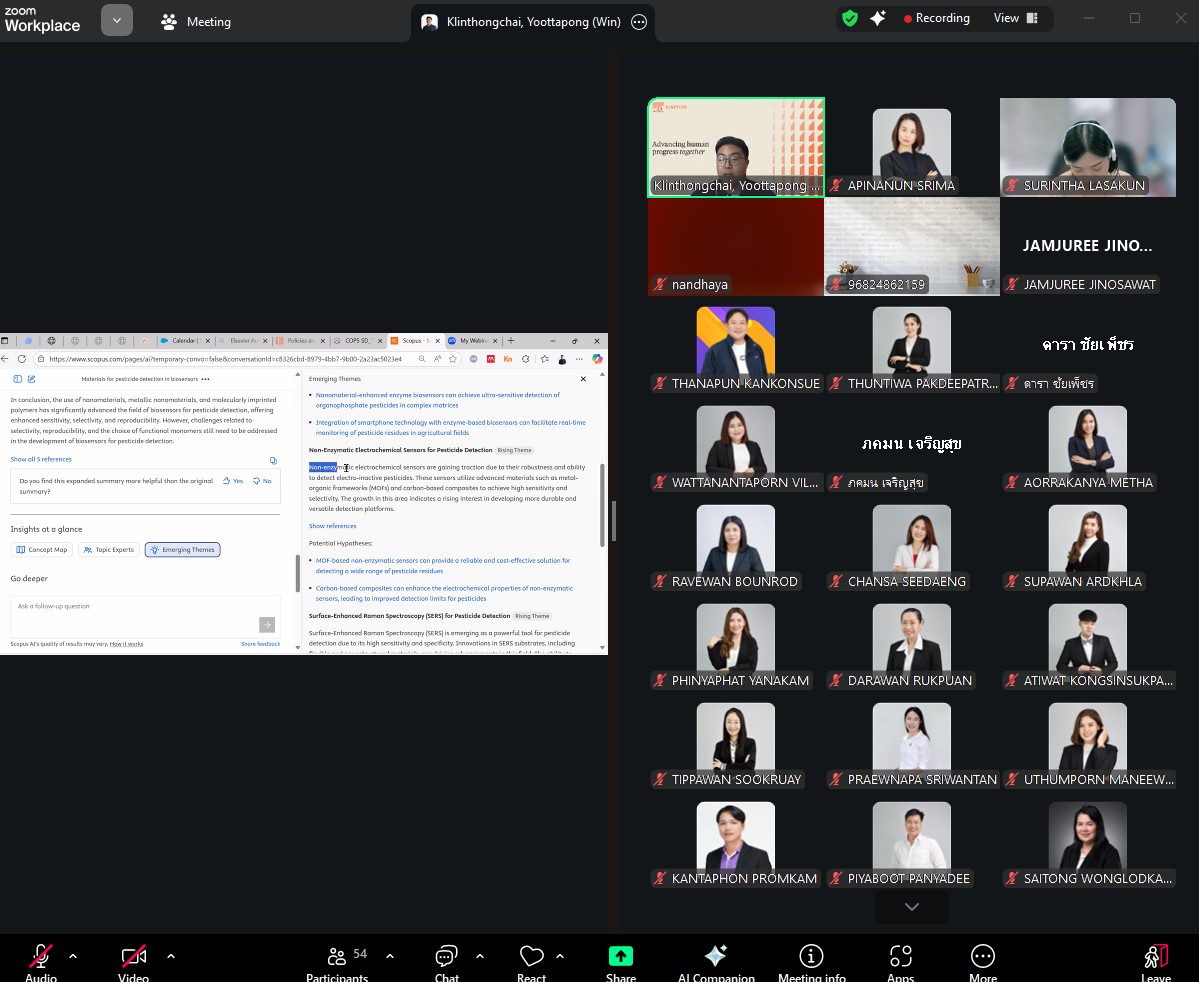Open the Participants panel
The width and height of the screenshot is (1199, 982).
[337, 961]
